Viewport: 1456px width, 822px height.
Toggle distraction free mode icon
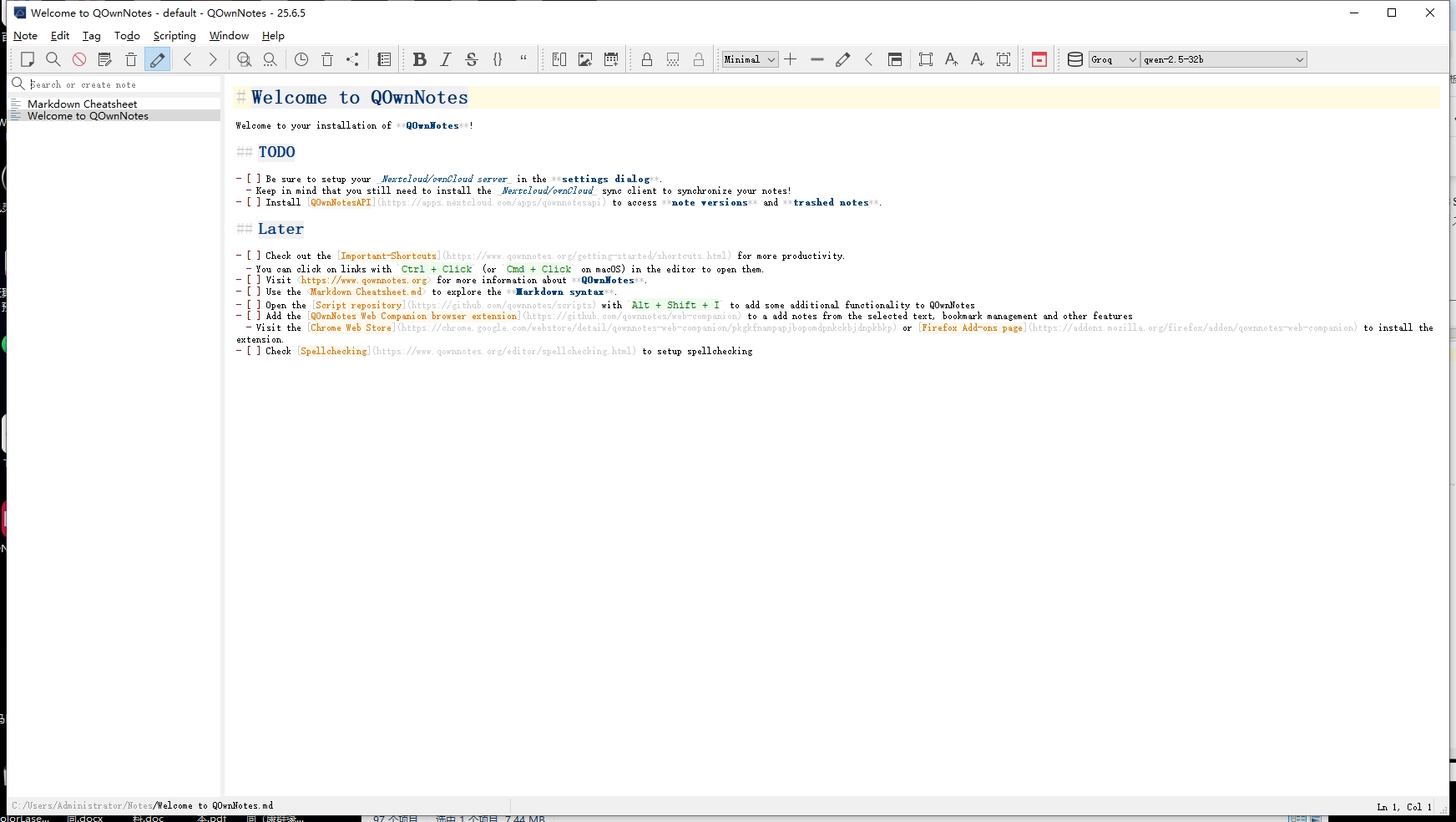pyautogui.click(x=926, y=59)
